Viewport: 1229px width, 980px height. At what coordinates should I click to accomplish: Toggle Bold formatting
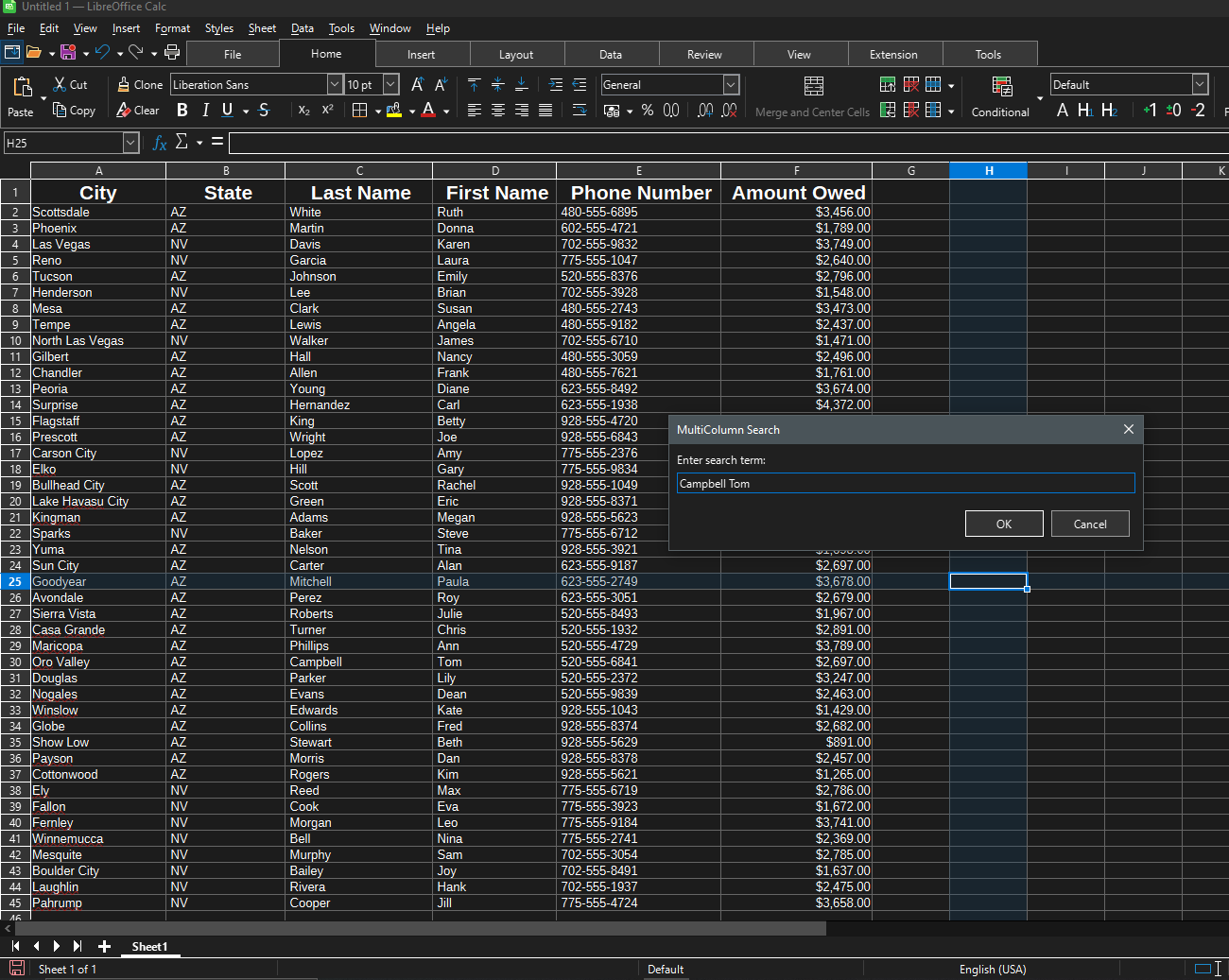pos(182,111)
